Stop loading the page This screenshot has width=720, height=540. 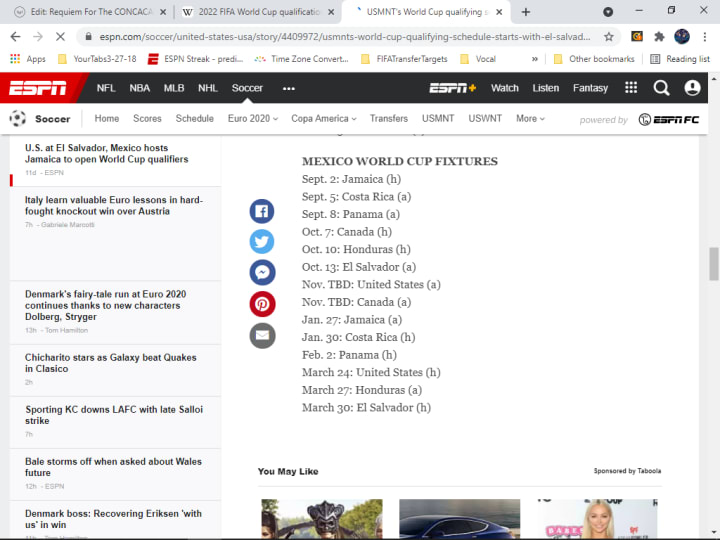click(60, 37)
